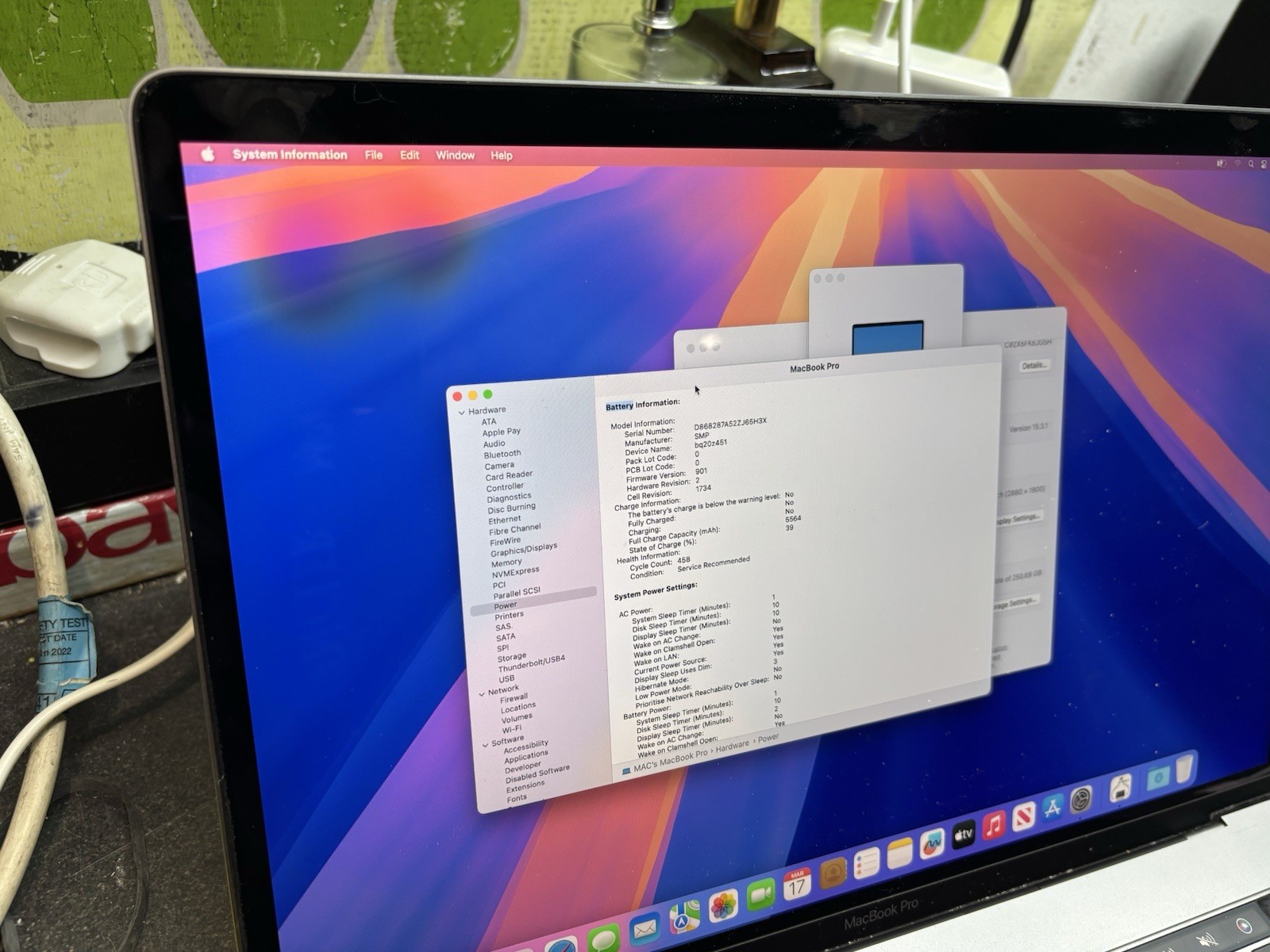Open System Settings from the Dock
The image size is (1270, 952).
pyautogui.click(x=1081, y=799)
